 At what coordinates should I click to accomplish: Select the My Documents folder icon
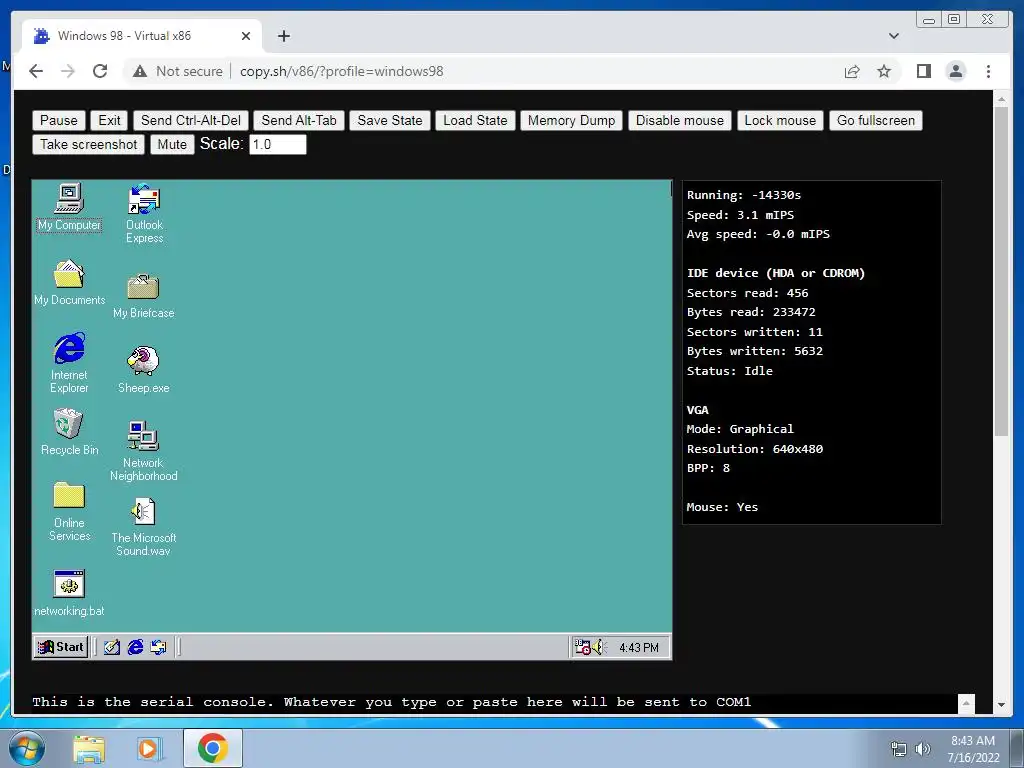[69, 282]
